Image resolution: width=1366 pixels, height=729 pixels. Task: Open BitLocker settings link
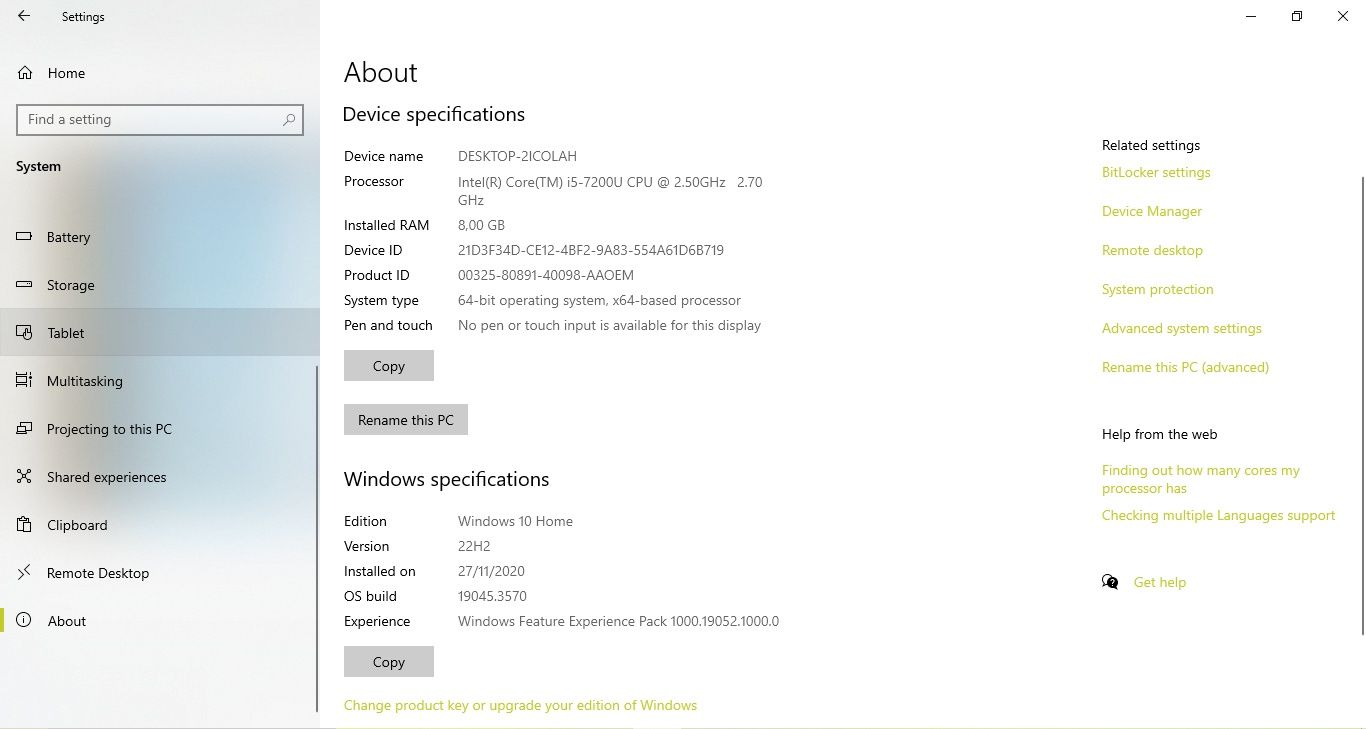point(1156,172)
